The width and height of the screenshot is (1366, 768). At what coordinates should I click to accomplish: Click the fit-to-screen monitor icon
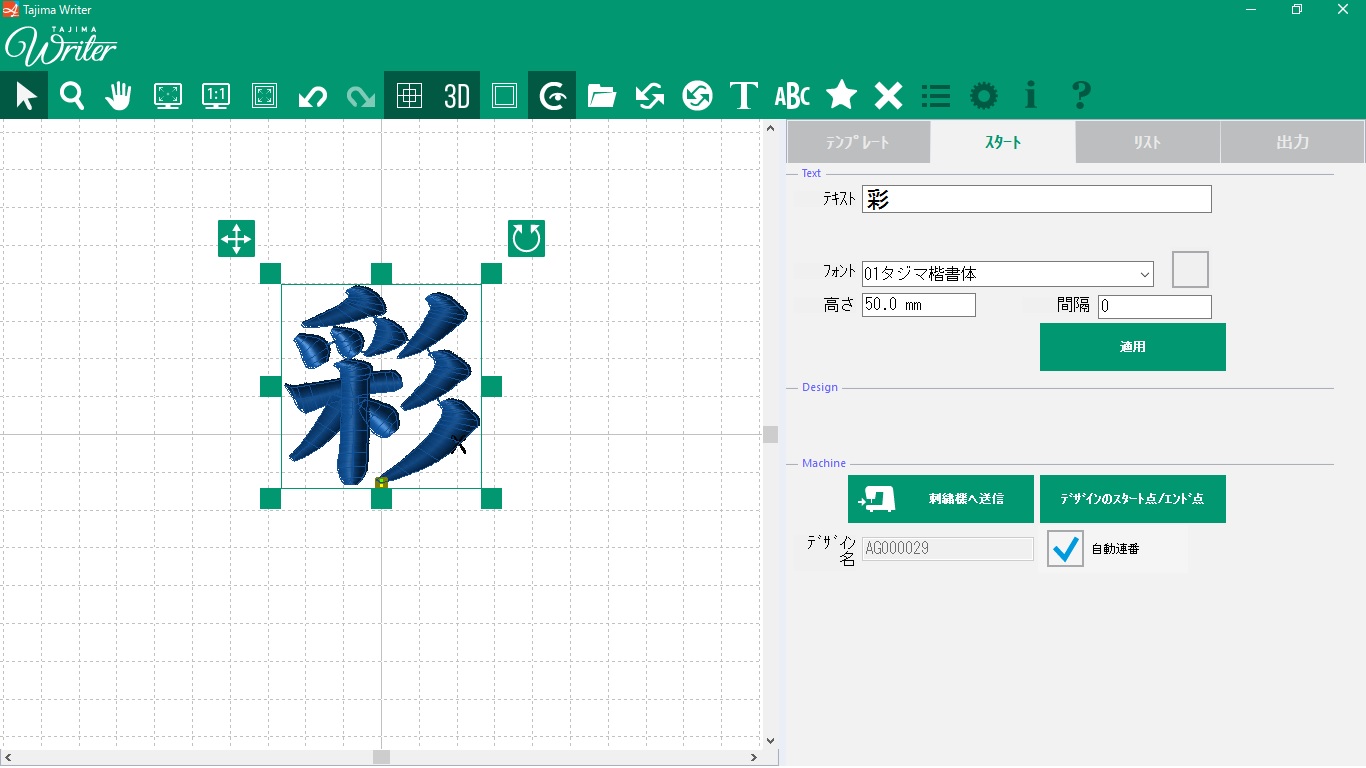[x=168, y=95]
